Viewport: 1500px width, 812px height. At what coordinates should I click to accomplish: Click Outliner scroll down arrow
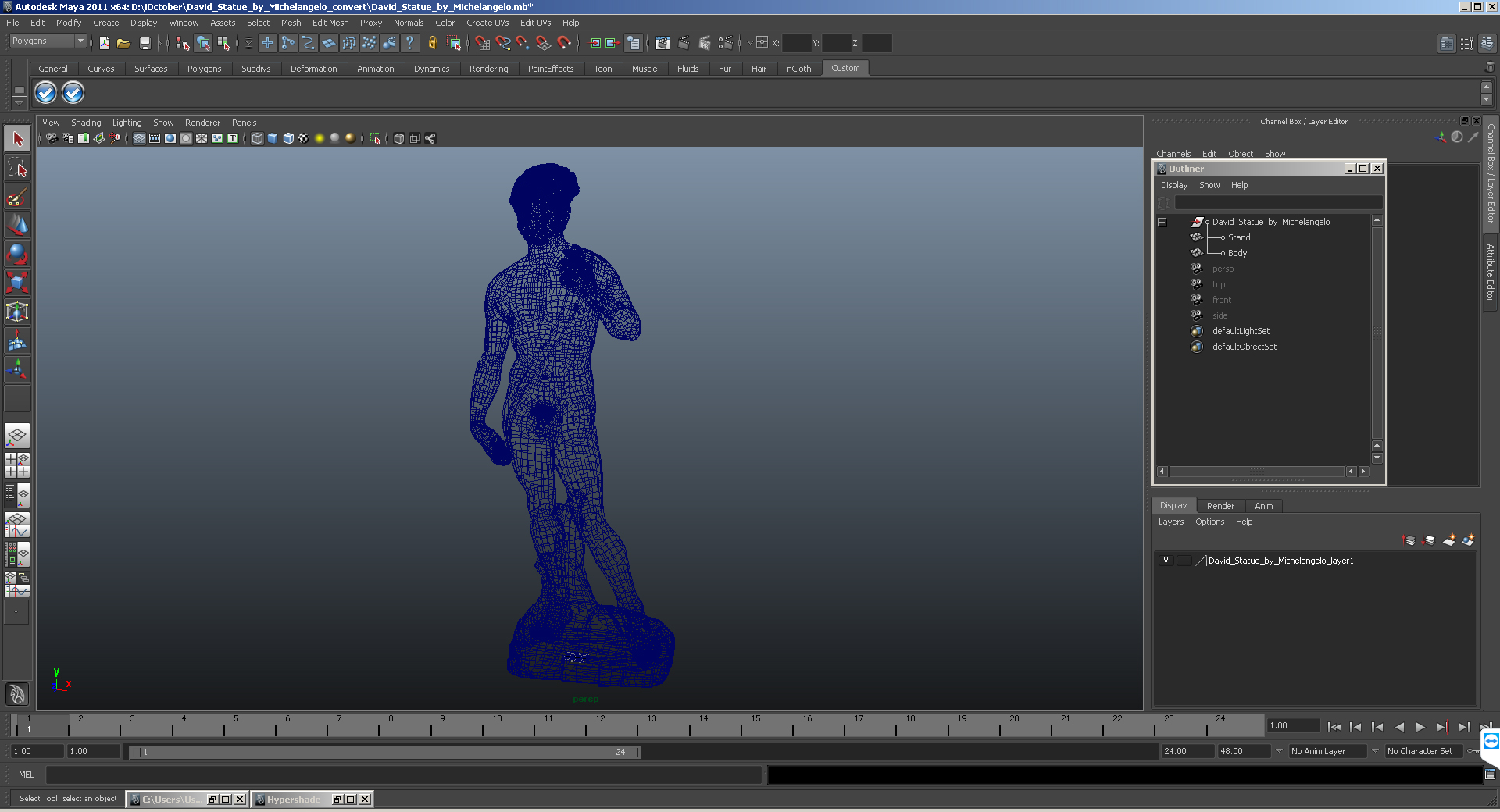click(x=1377, y=458)
